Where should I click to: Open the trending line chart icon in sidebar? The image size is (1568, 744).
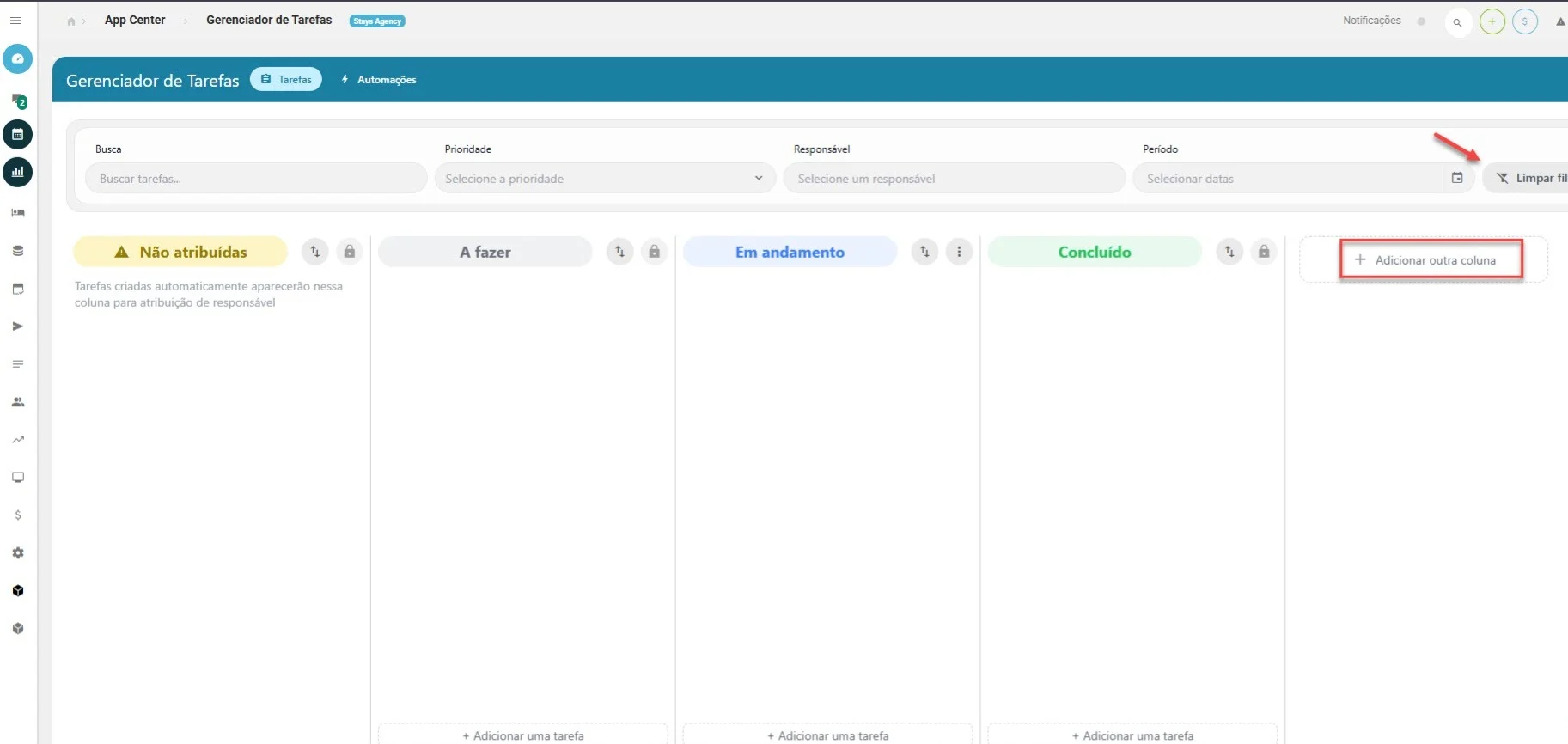[x=18, y=440]
